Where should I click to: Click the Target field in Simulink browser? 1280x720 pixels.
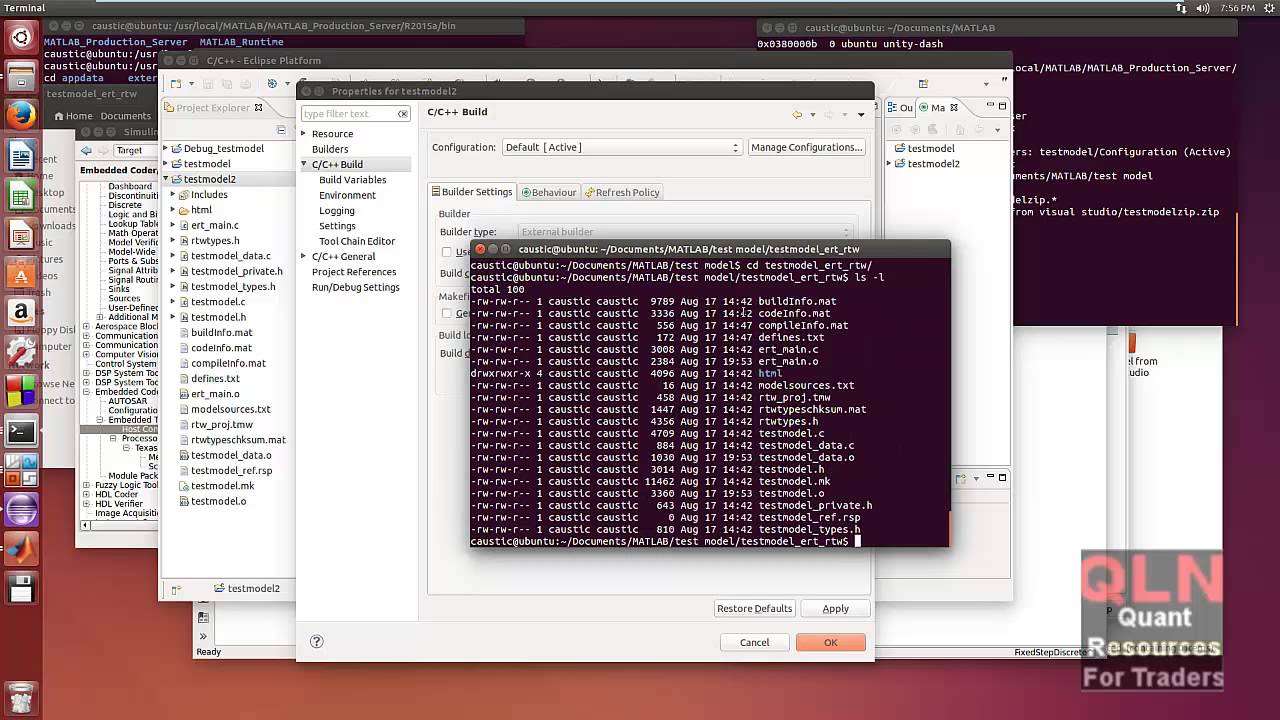[x=136, y=150]
